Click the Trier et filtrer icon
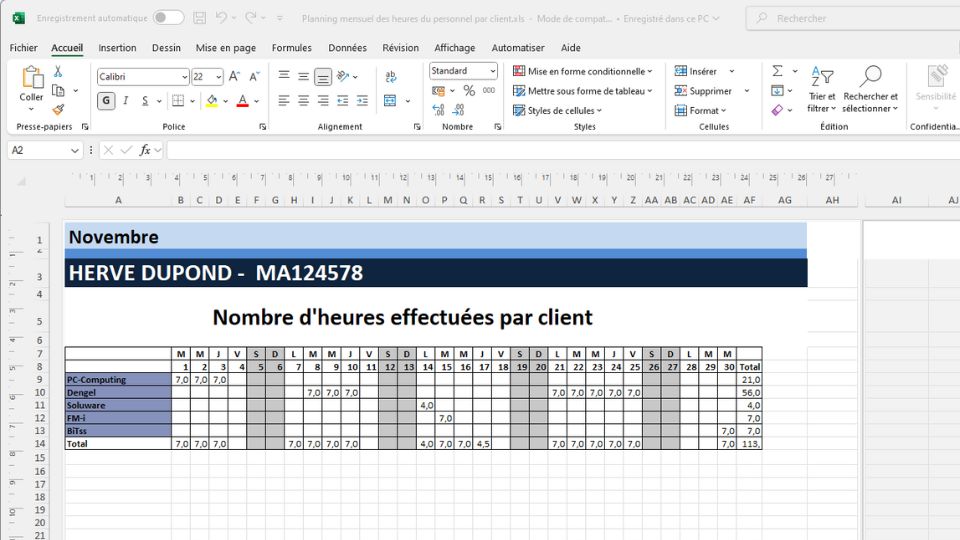 pyautogui.click(x=821, y=78)
